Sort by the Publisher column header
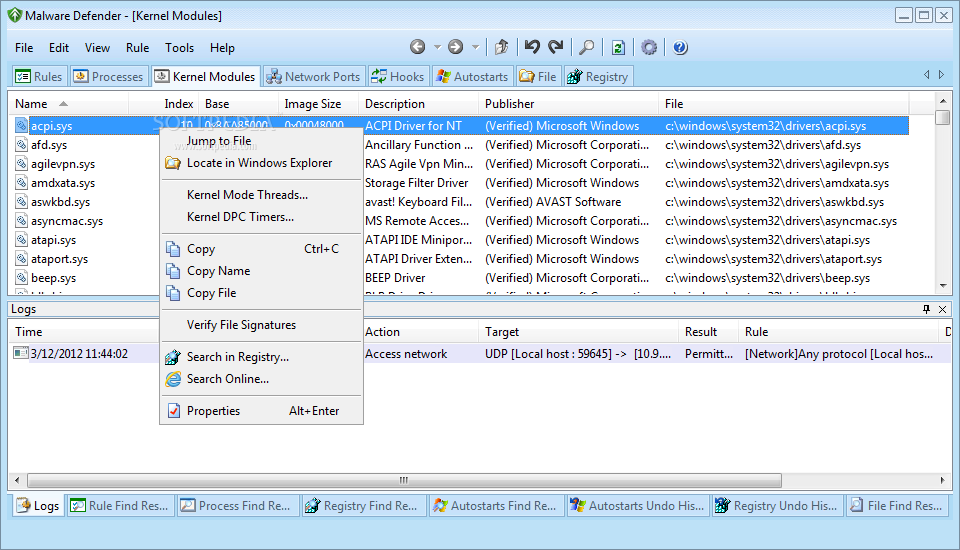The width and height of the screenshot is (960, 550). pos(569,104)
